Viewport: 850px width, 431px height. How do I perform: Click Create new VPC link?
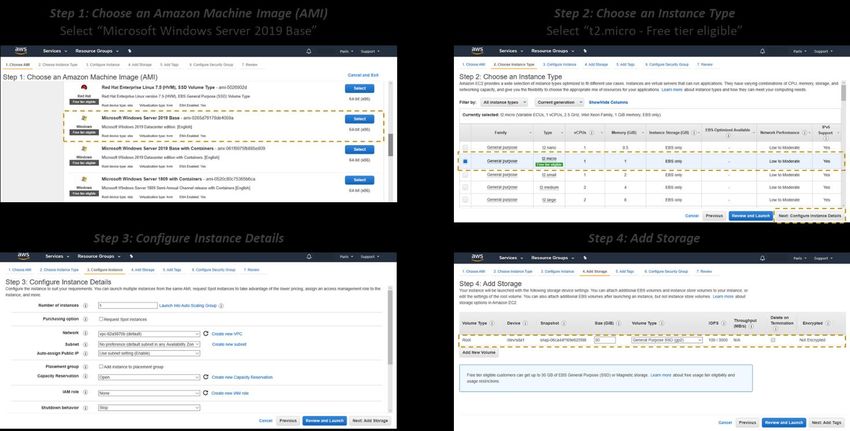tap(227, 334)
